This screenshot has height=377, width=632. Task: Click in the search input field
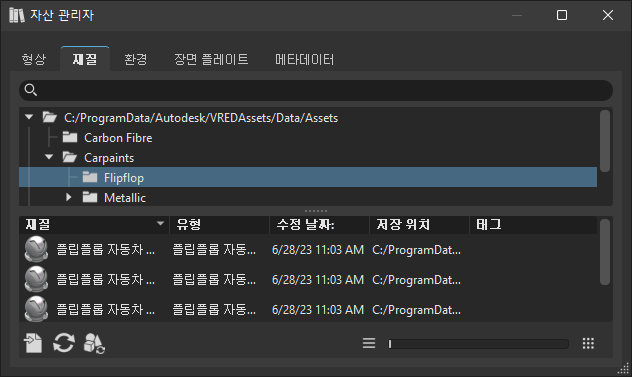pyautogui.click(x=316, y=90)
